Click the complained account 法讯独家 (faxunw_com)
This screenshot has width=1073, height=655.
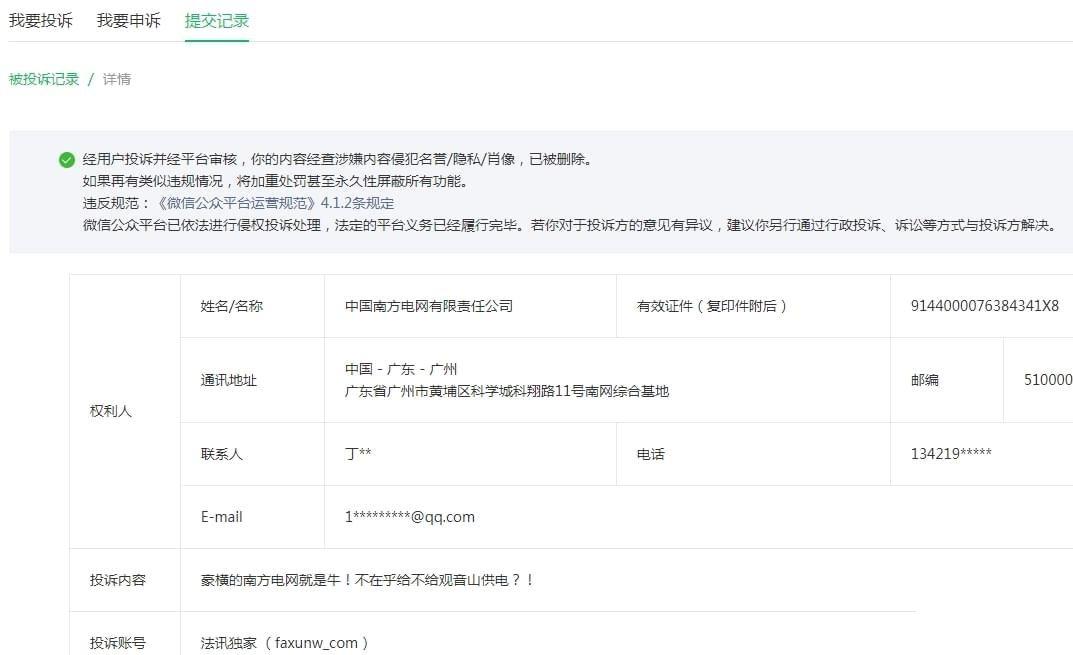click(285, 643)
